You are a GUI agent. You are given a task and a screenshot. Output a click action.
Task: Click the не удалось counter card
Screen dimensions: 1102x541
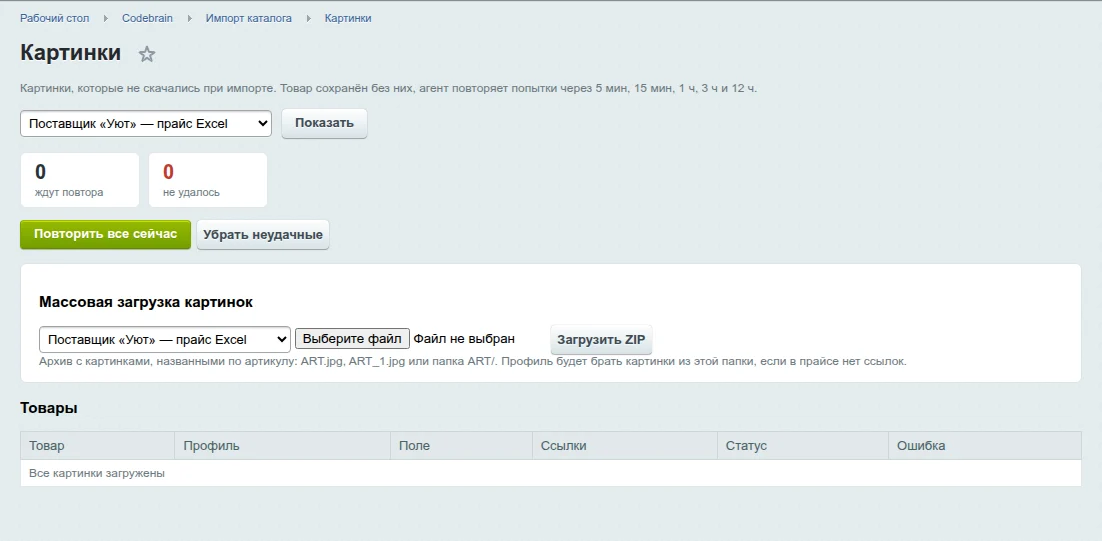pos(208,180)
